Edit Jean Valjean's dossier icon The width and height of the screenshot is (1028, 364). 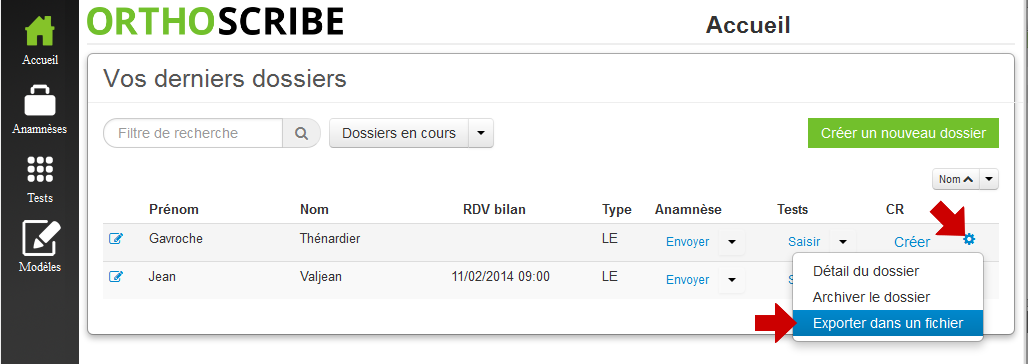(x=115, y=277)
